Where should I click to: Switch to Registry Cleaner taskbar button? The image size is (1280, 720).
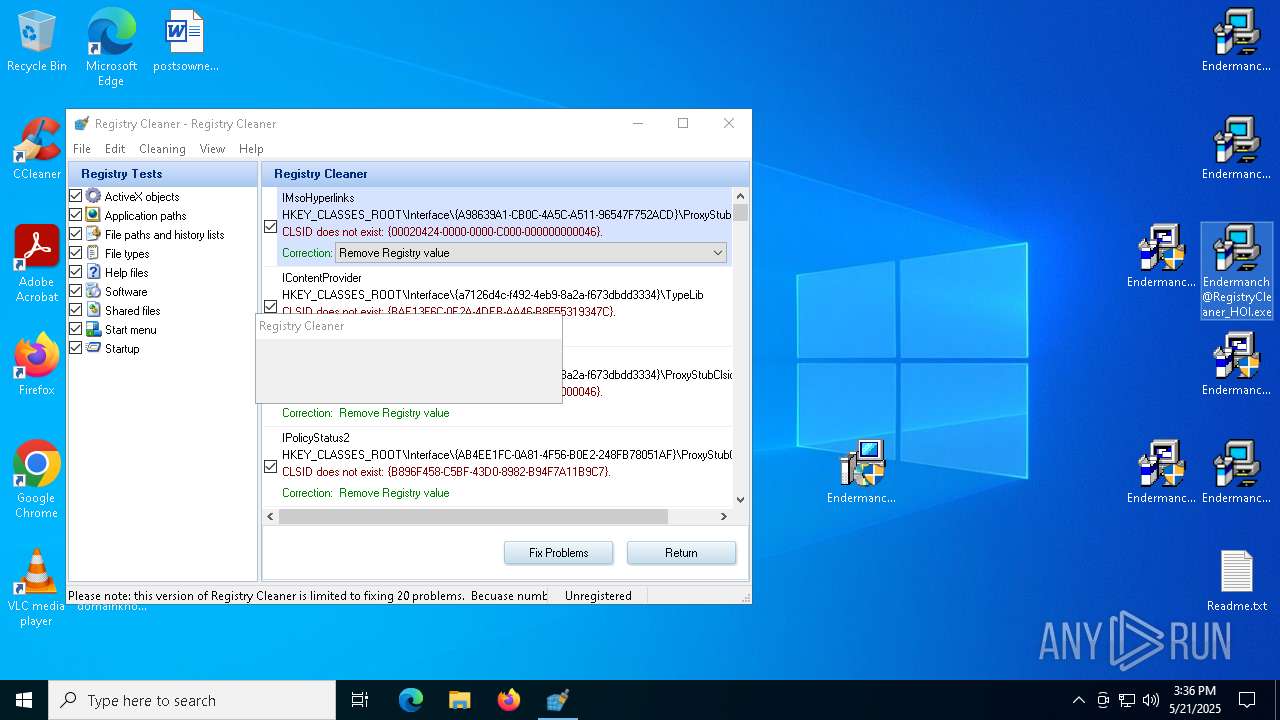tap(557, 700)
